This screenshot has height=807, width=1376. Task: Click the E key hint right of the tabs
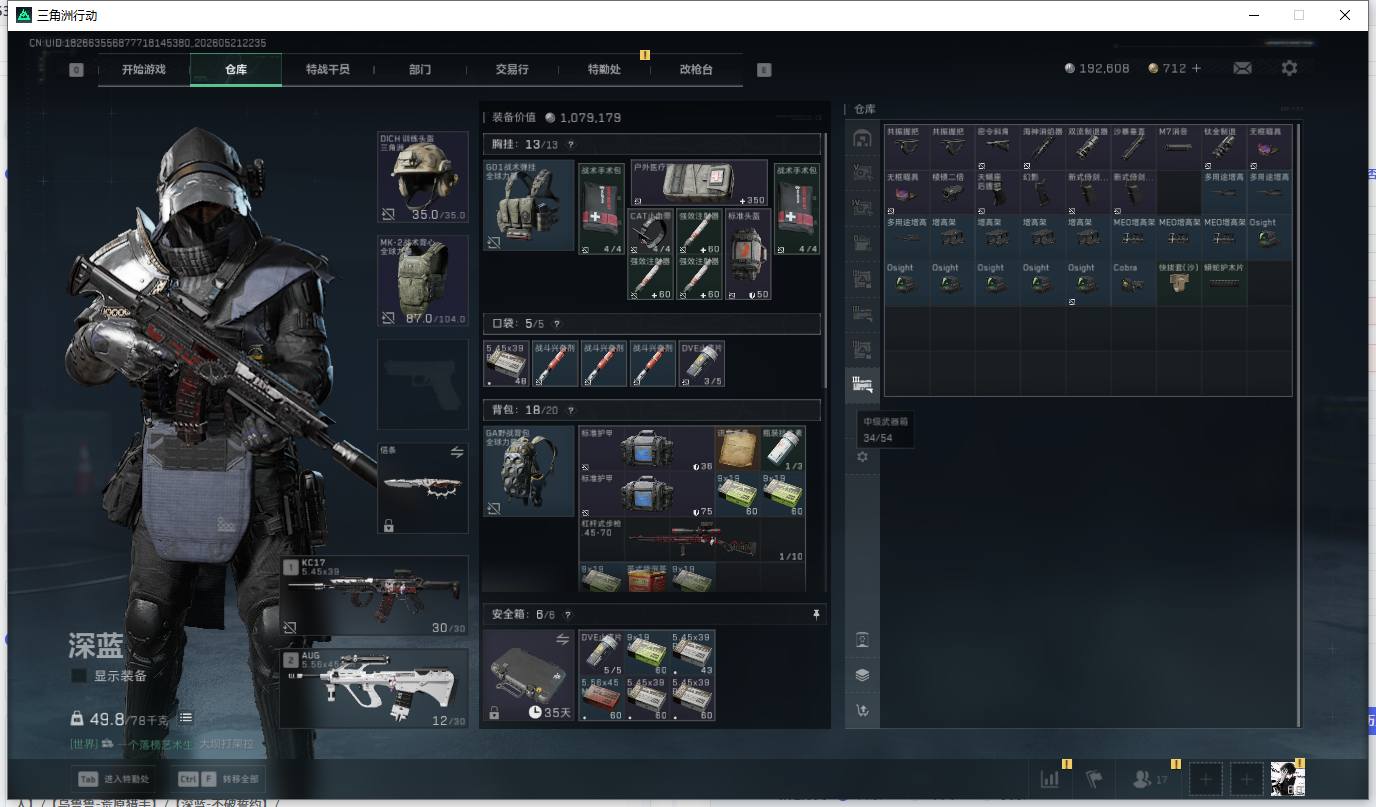(x=764, y=70)
